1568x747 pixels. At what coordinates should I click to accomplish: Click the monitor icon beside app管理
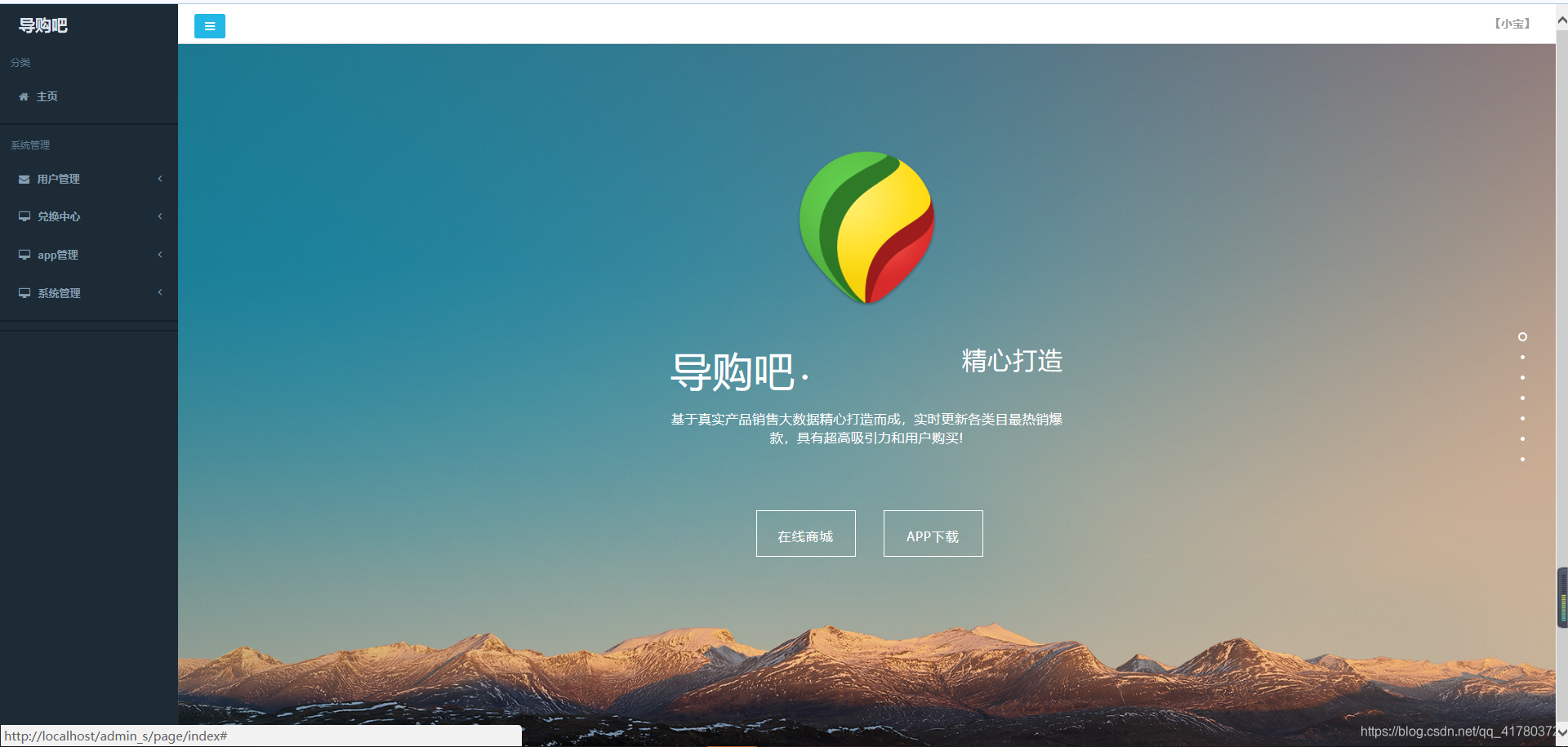click(x=24, y=255)
